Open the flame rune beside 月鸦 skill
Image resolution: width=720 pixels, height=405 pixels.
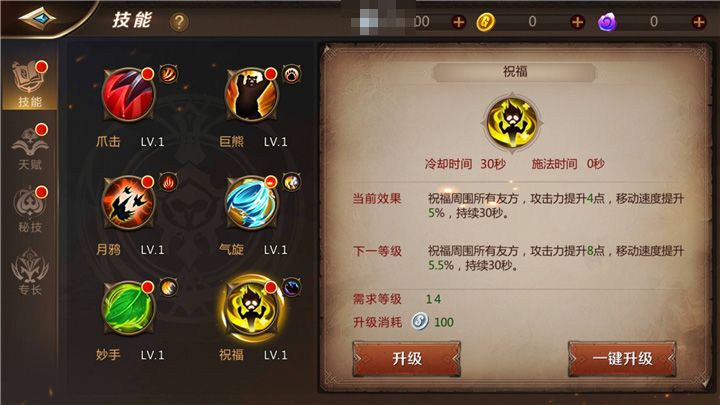169,182
